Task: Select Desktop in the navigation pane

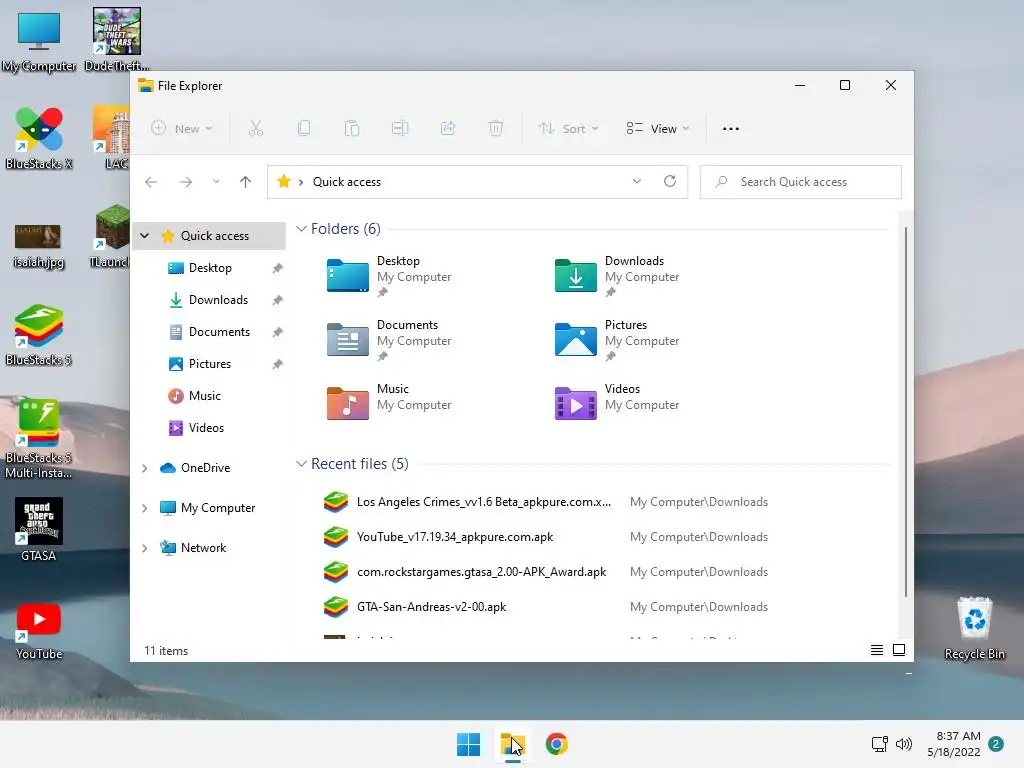Action: coord(209,268)
